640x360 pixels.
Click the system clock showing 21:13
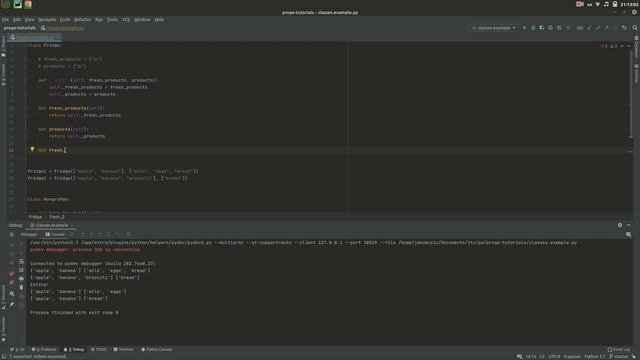tap(629, 4)
